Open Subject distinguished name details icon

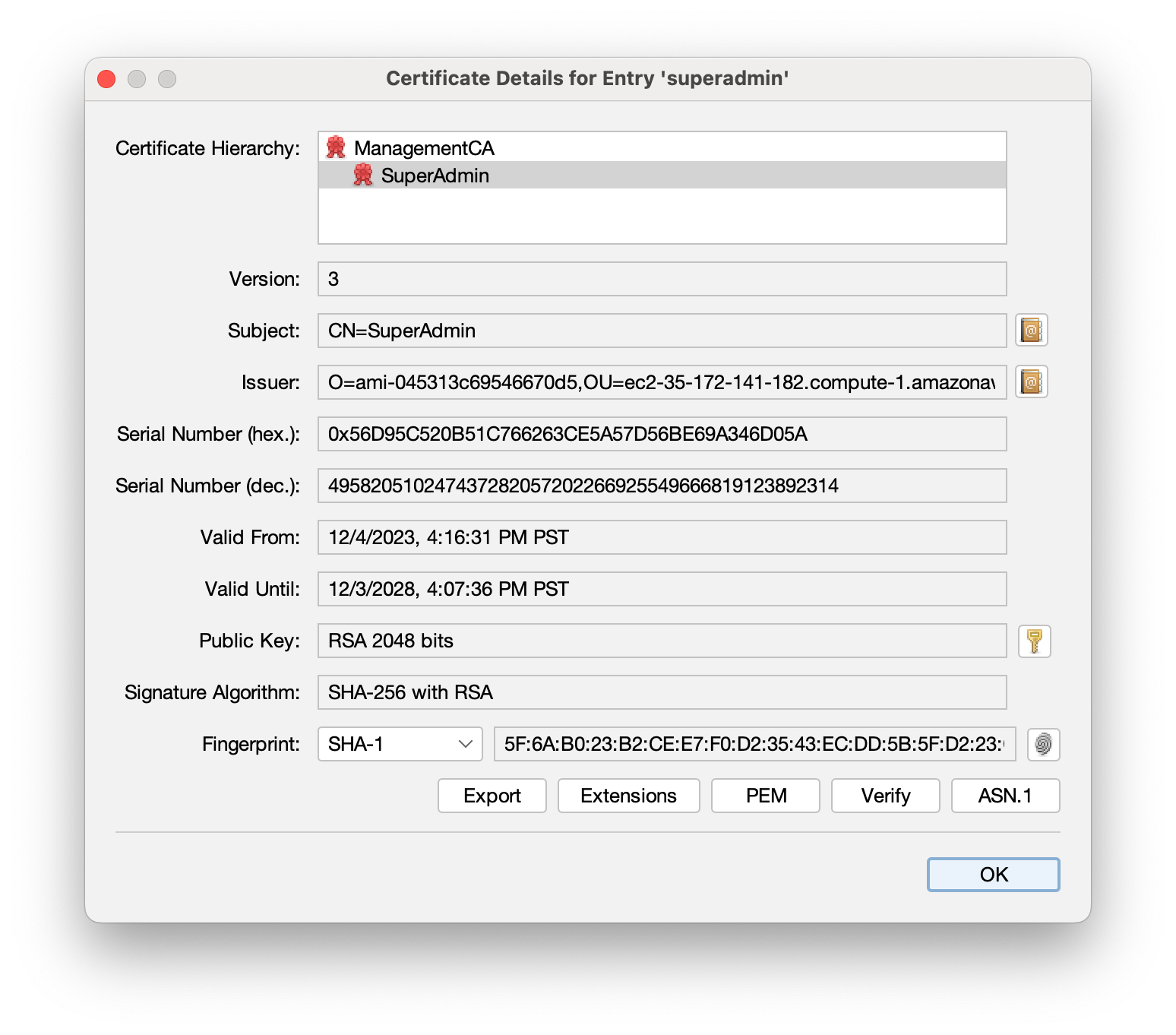1031,331
